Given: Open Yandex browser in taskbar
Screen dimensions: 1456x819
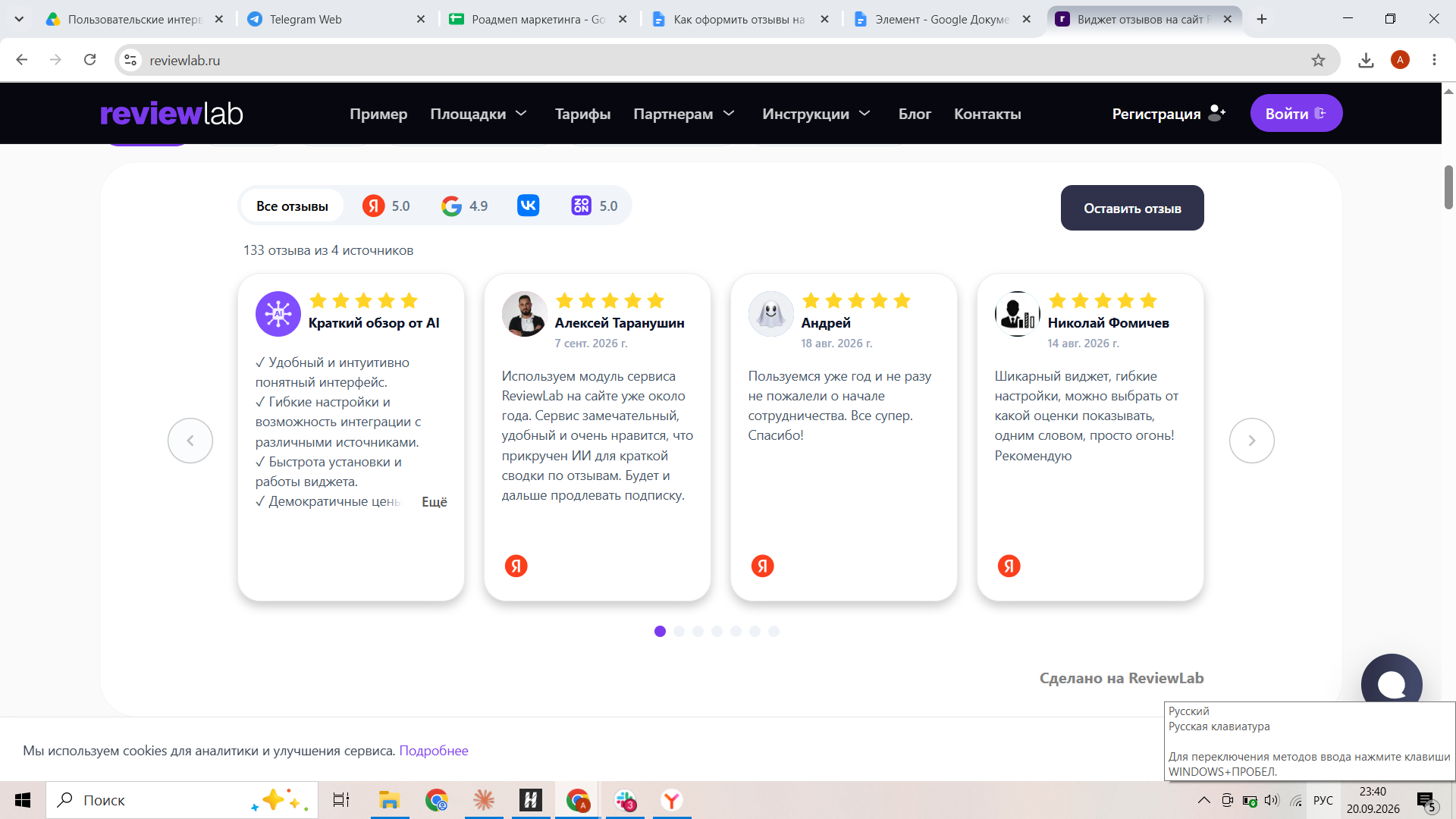Looking at the screenshot, I should point(672,800).
